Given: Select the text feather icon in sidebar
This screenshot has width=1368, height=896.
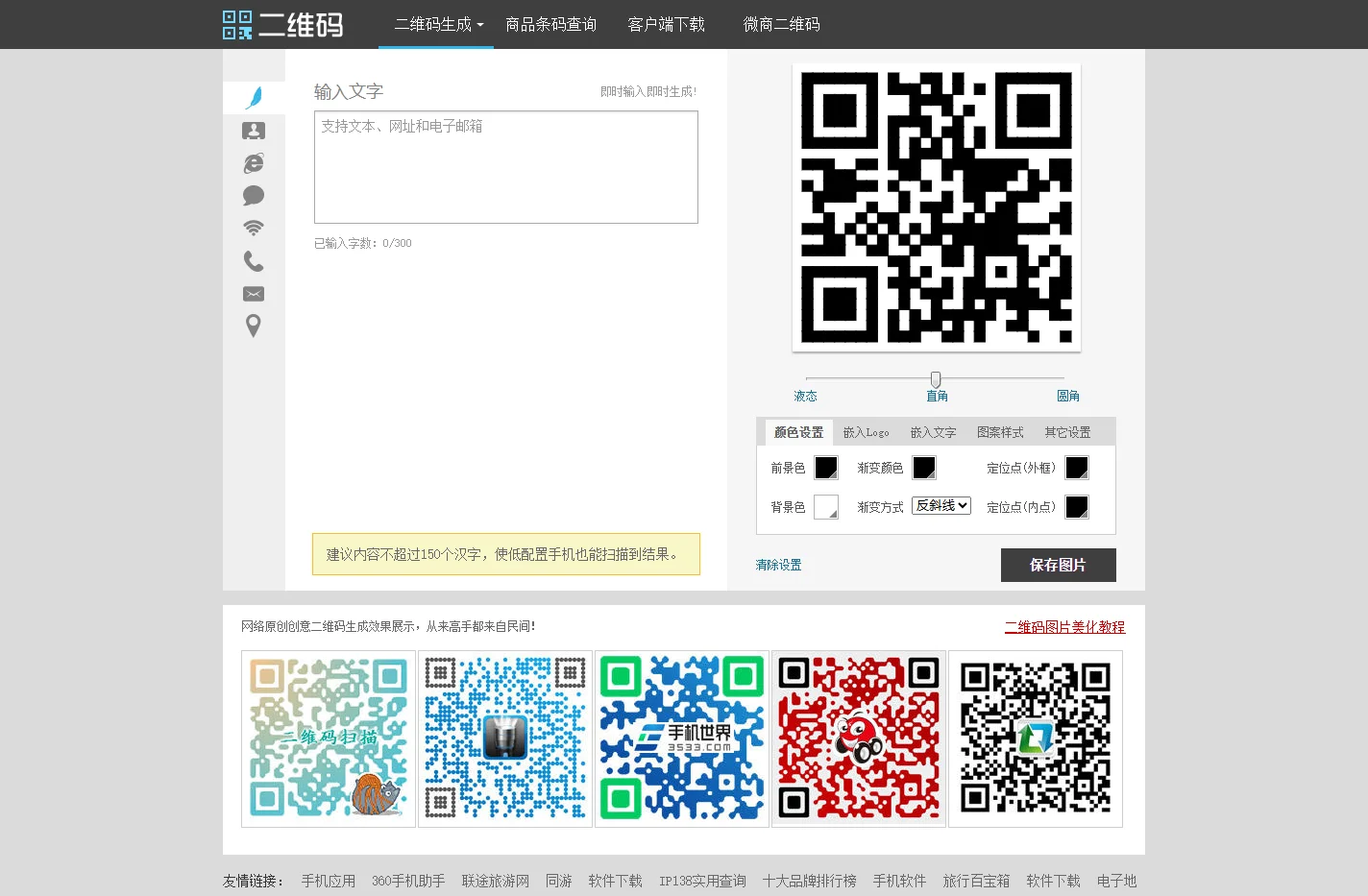Looking at the screenshot, I should [x=254, y=97].
